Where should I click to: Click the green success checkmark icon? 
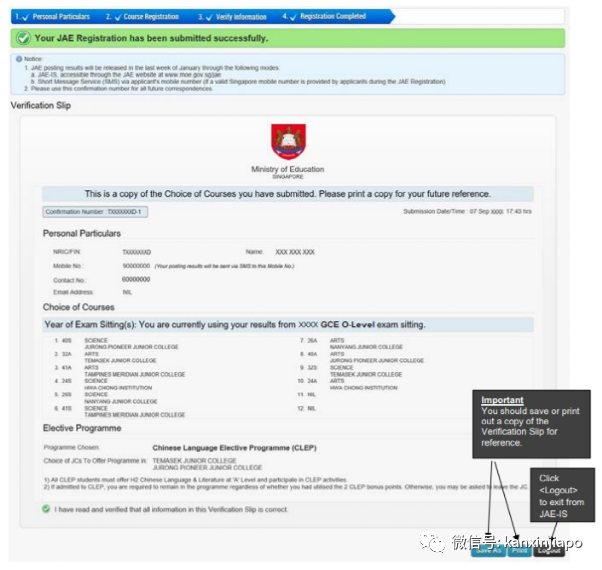pos(21,38)
